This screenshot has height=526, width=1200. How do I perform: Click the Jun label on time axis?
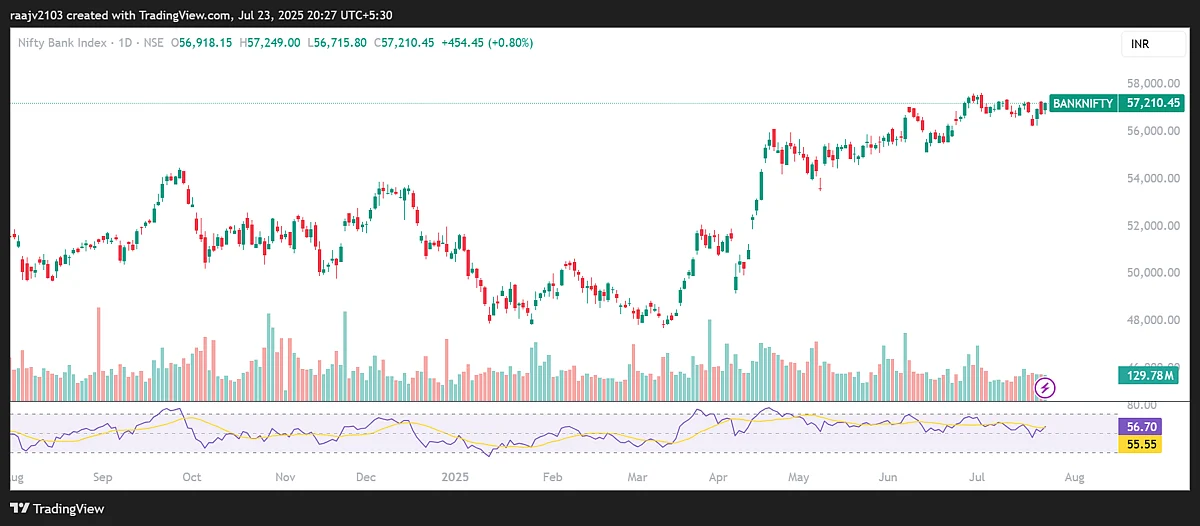(886, 478)
